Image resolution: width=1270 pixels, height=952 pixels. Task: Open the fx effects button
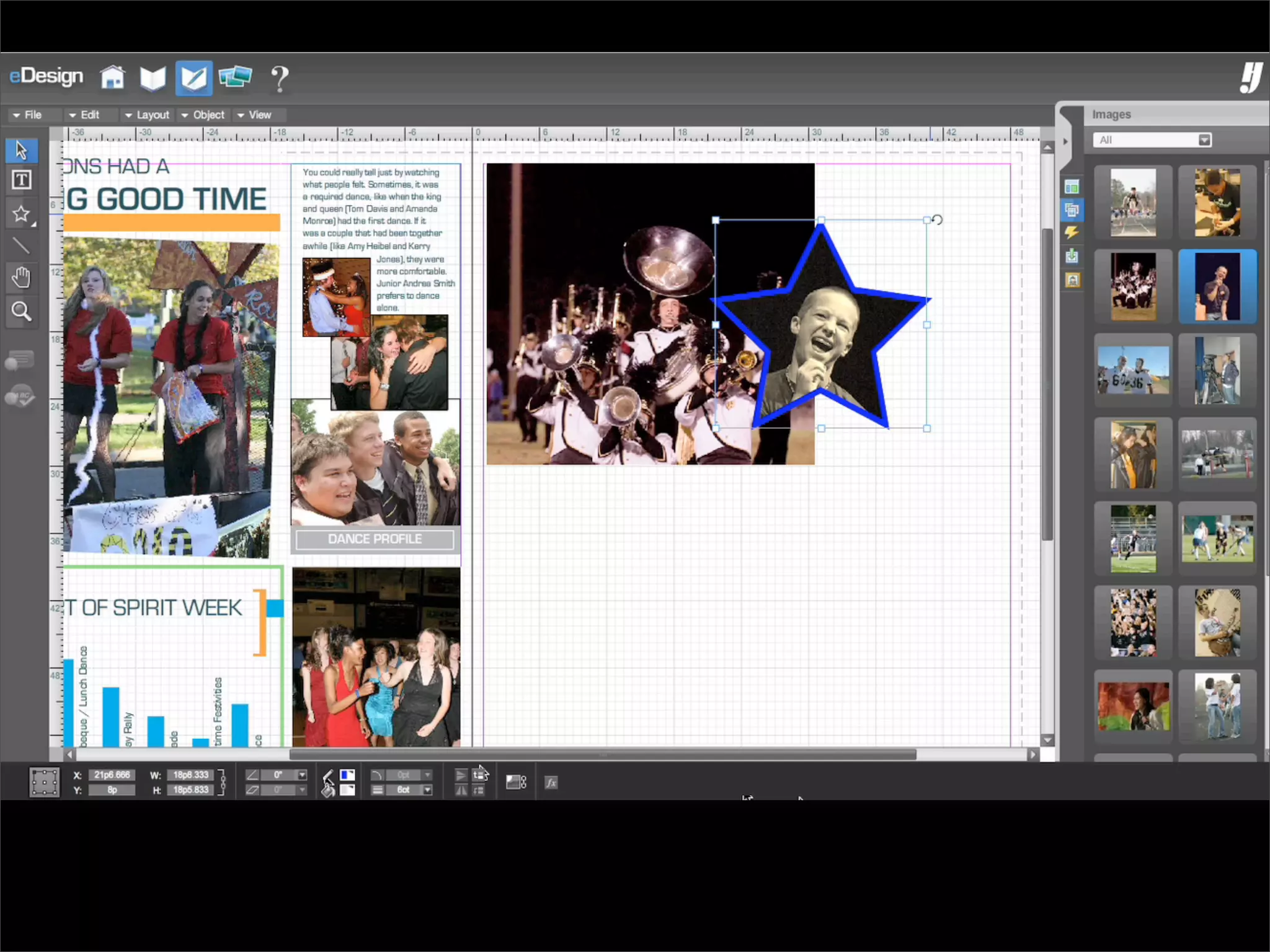point(551,783)
